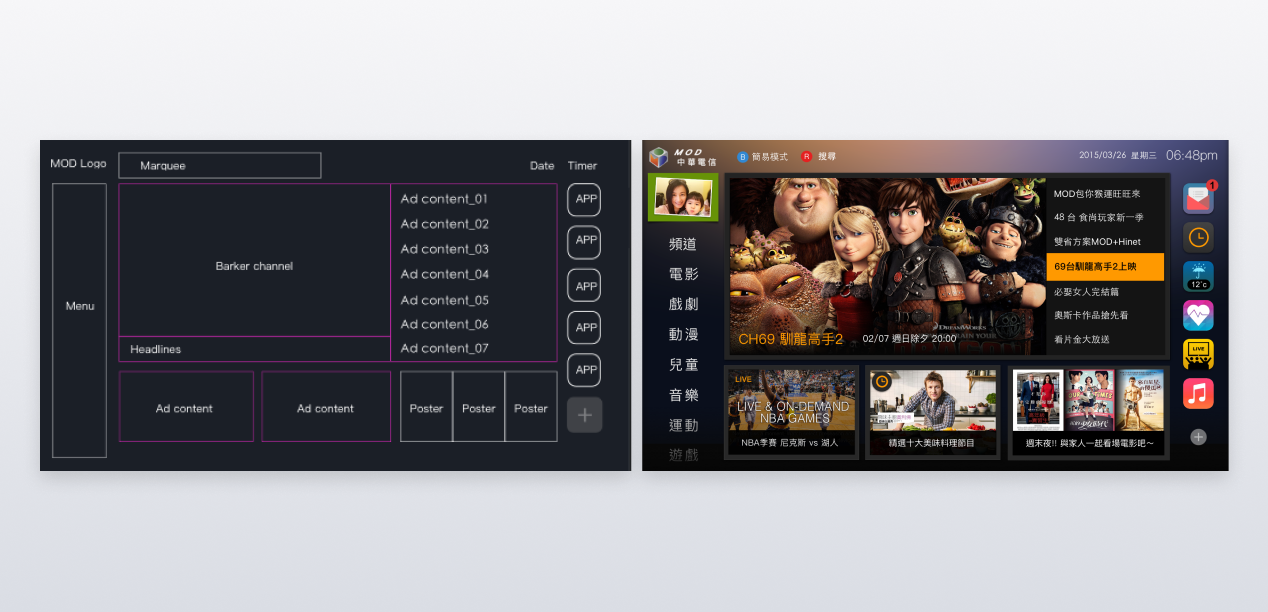Image resolution: width=1268 pixels, height=612 pixels.
Task: Choose 動漫 from the side menu
Action: (683, 334)
